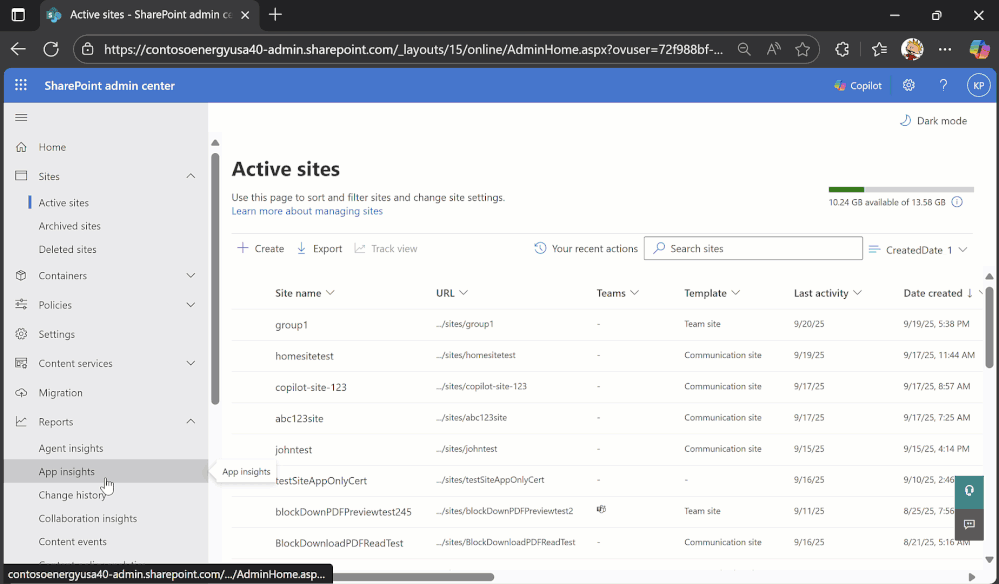The image size is (999, 584).
Task: Click the Create button
Action: [261, 248]
